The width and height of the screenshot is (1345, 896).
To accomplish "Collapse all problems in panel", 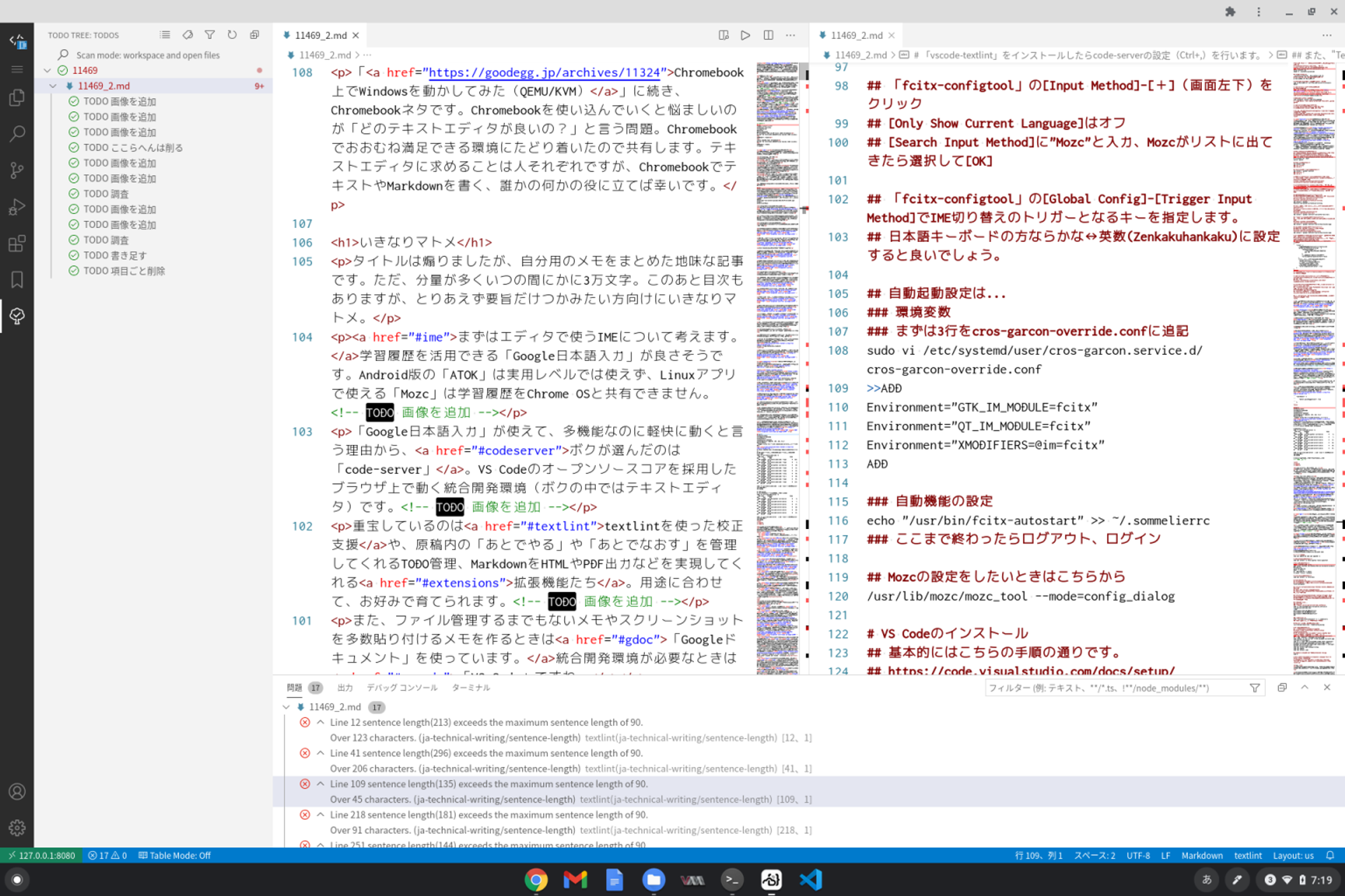I will [1282, 688].
